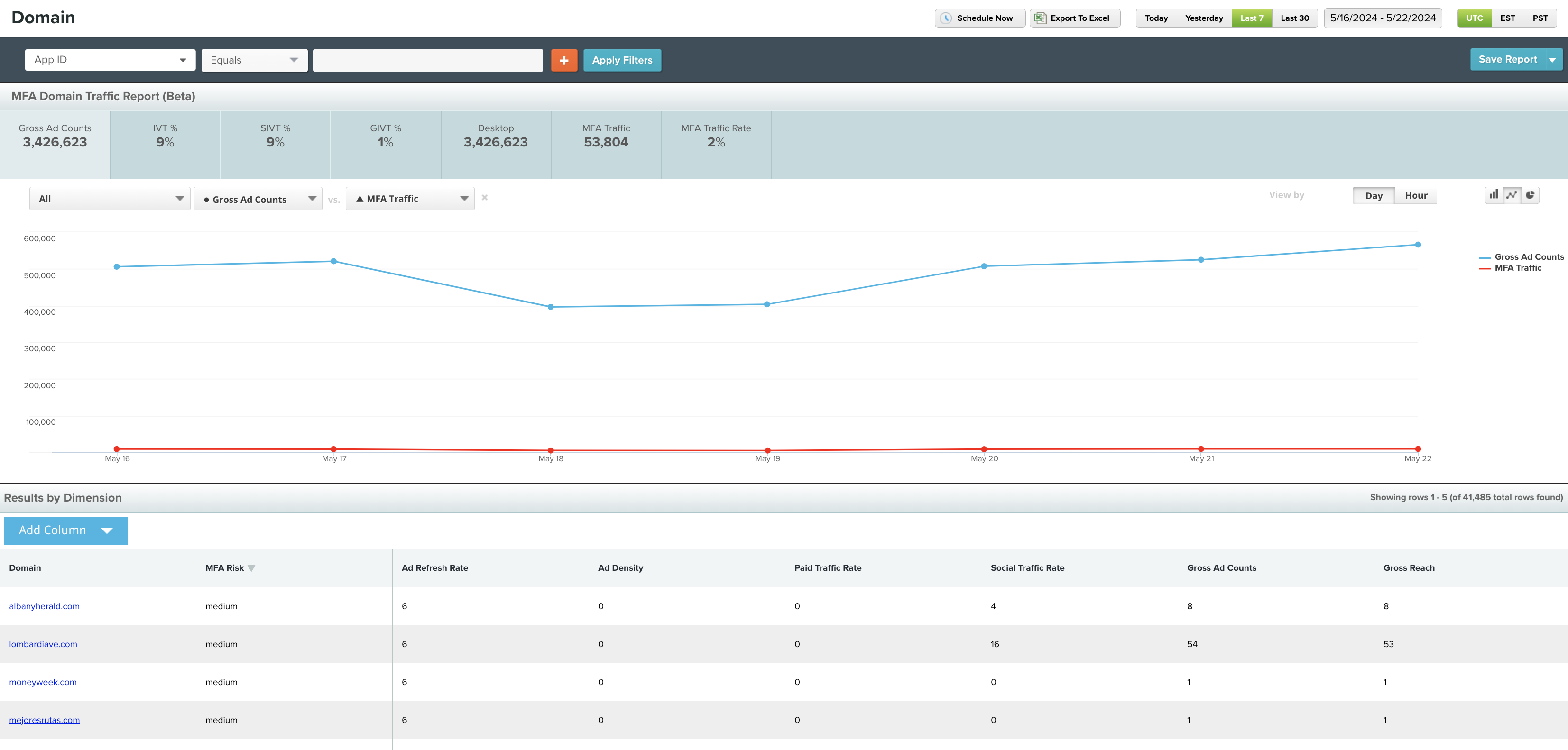Open the Gross Ad Counts metric dropdown
This screenshot has width=1568, height=750.
tap(258, 199)
